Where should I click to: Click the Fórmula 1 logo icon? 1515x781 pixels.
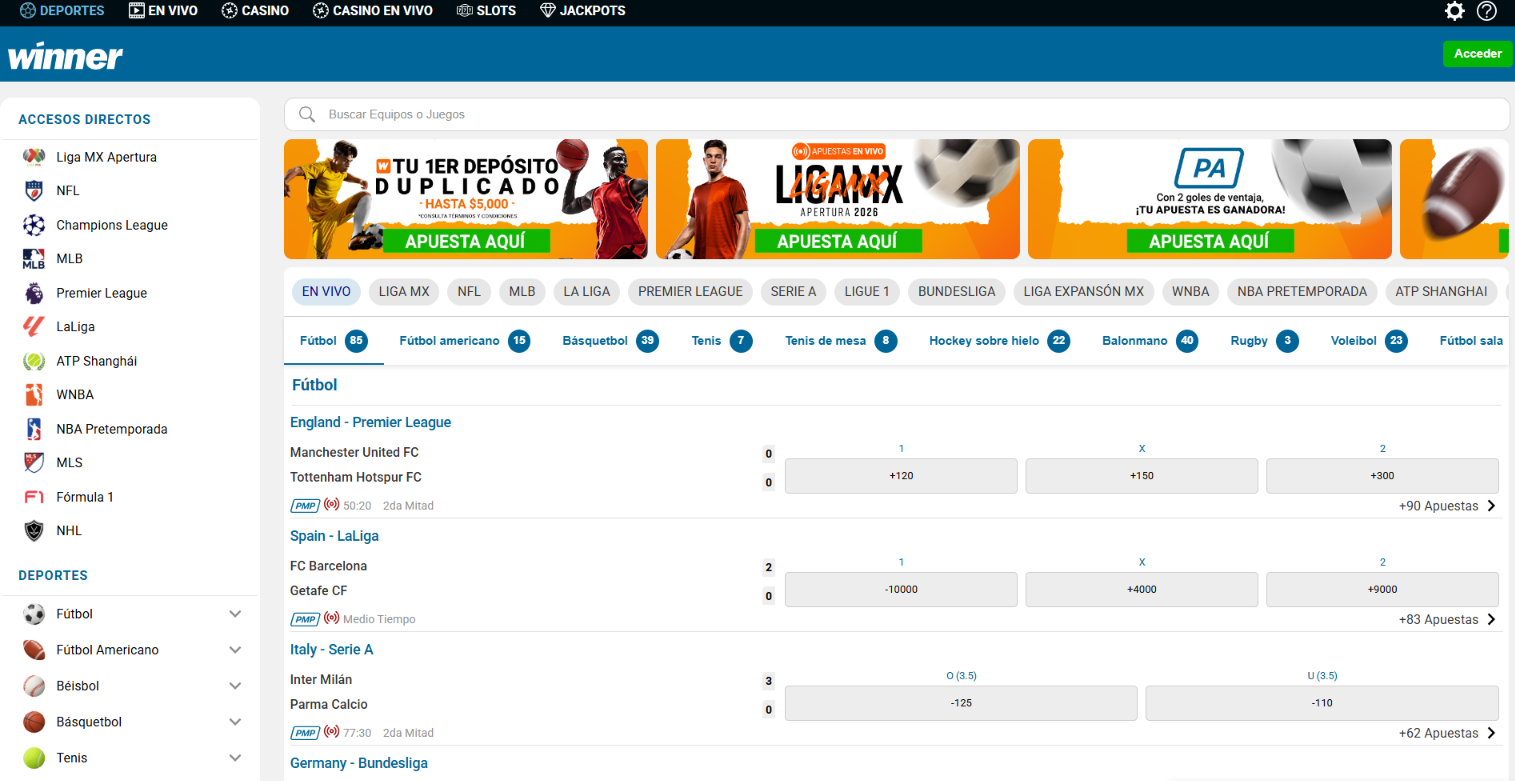click(x=35, y=497)
